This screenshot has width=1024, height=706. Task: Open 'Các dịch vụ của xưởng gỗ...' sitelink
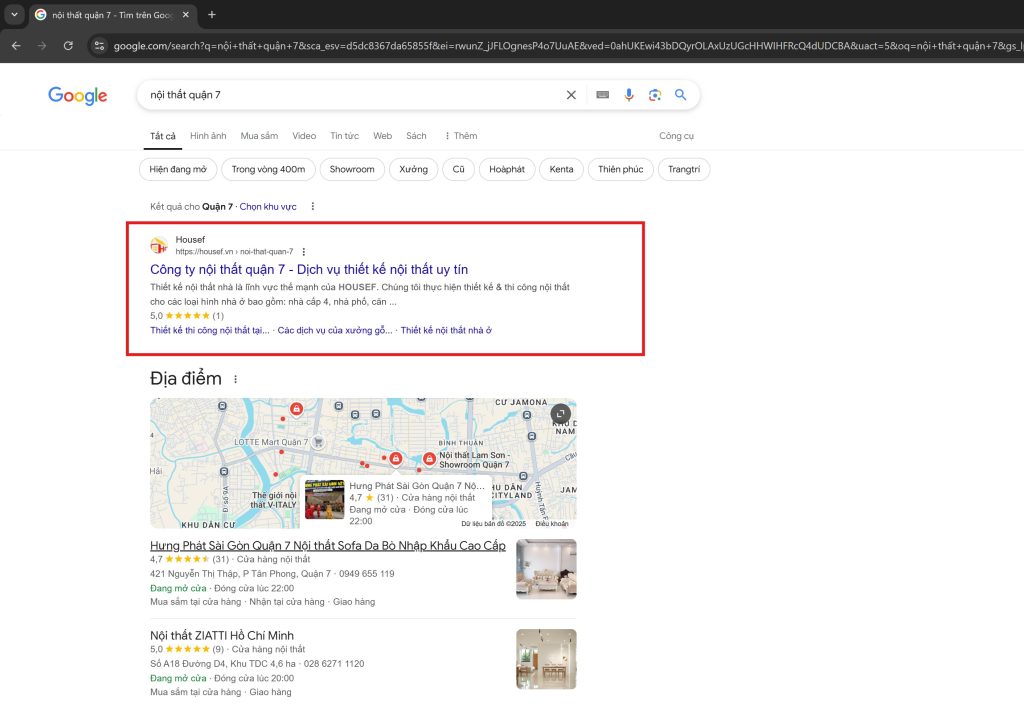click(335, 330)
